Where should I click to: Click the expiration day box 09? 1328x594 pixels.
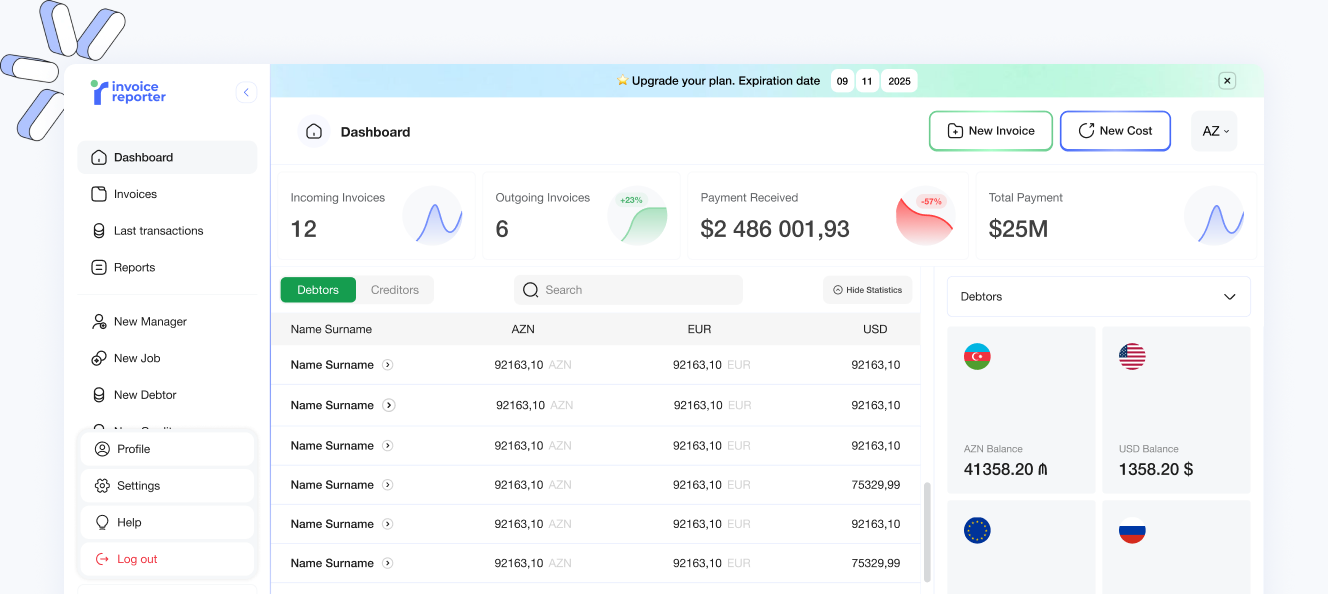tap(843, 81)
